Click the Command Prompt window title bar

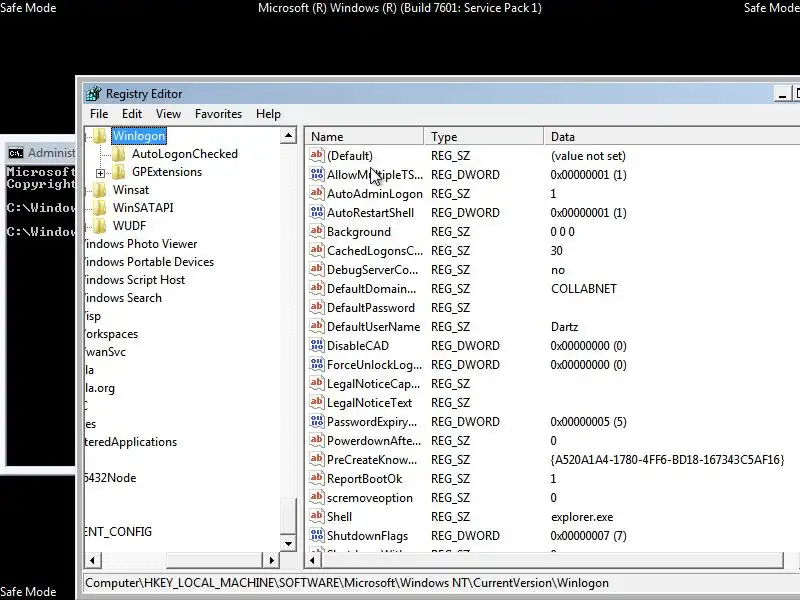(x=41, y=153)
